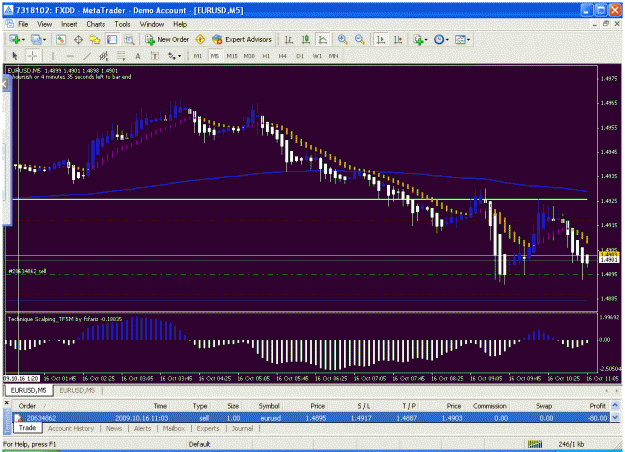Viewport: 625px width, 452px height.
Task: Switch timeframe to D1
Action: 300,56
